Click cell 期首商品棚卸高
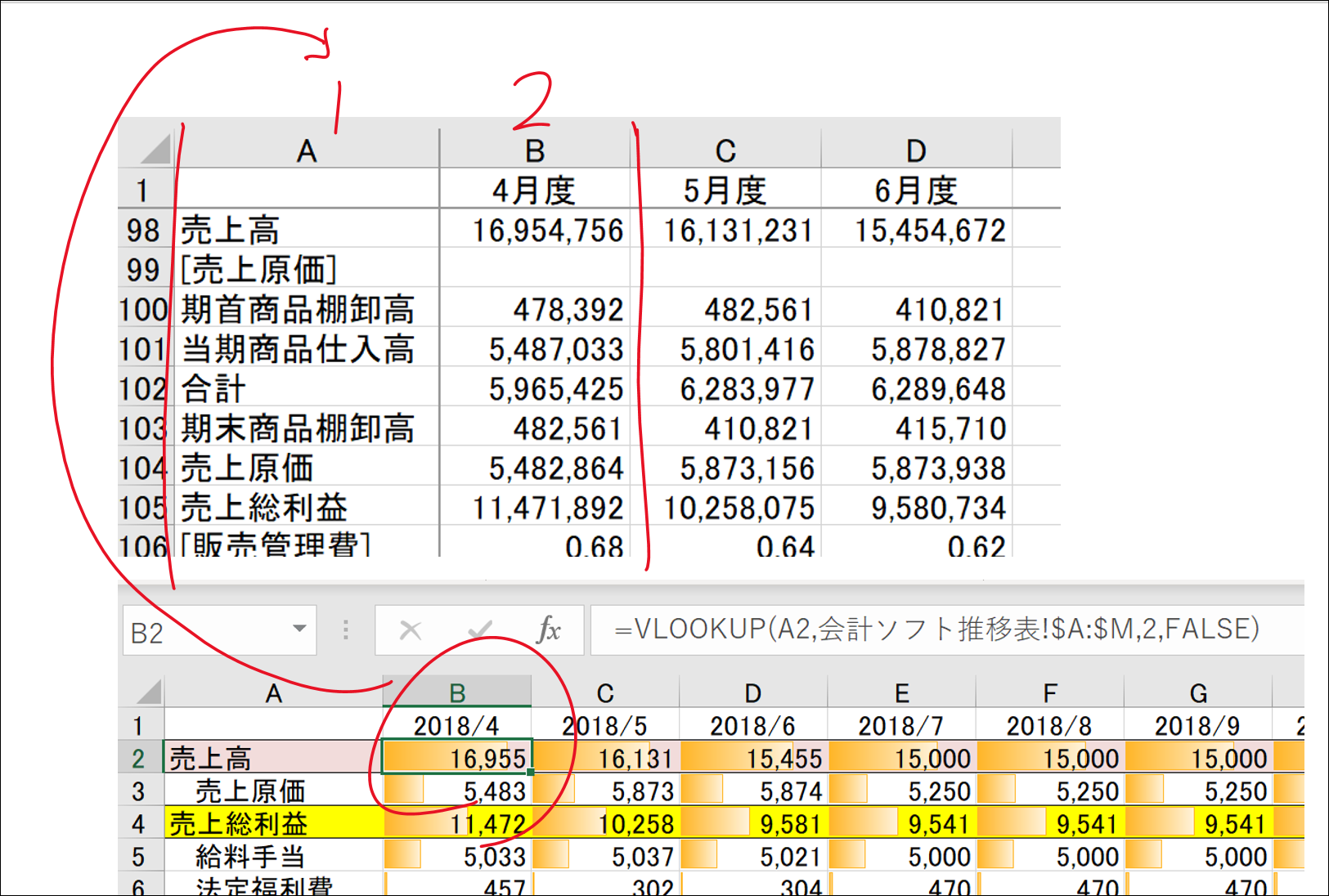 coord(307,309)
